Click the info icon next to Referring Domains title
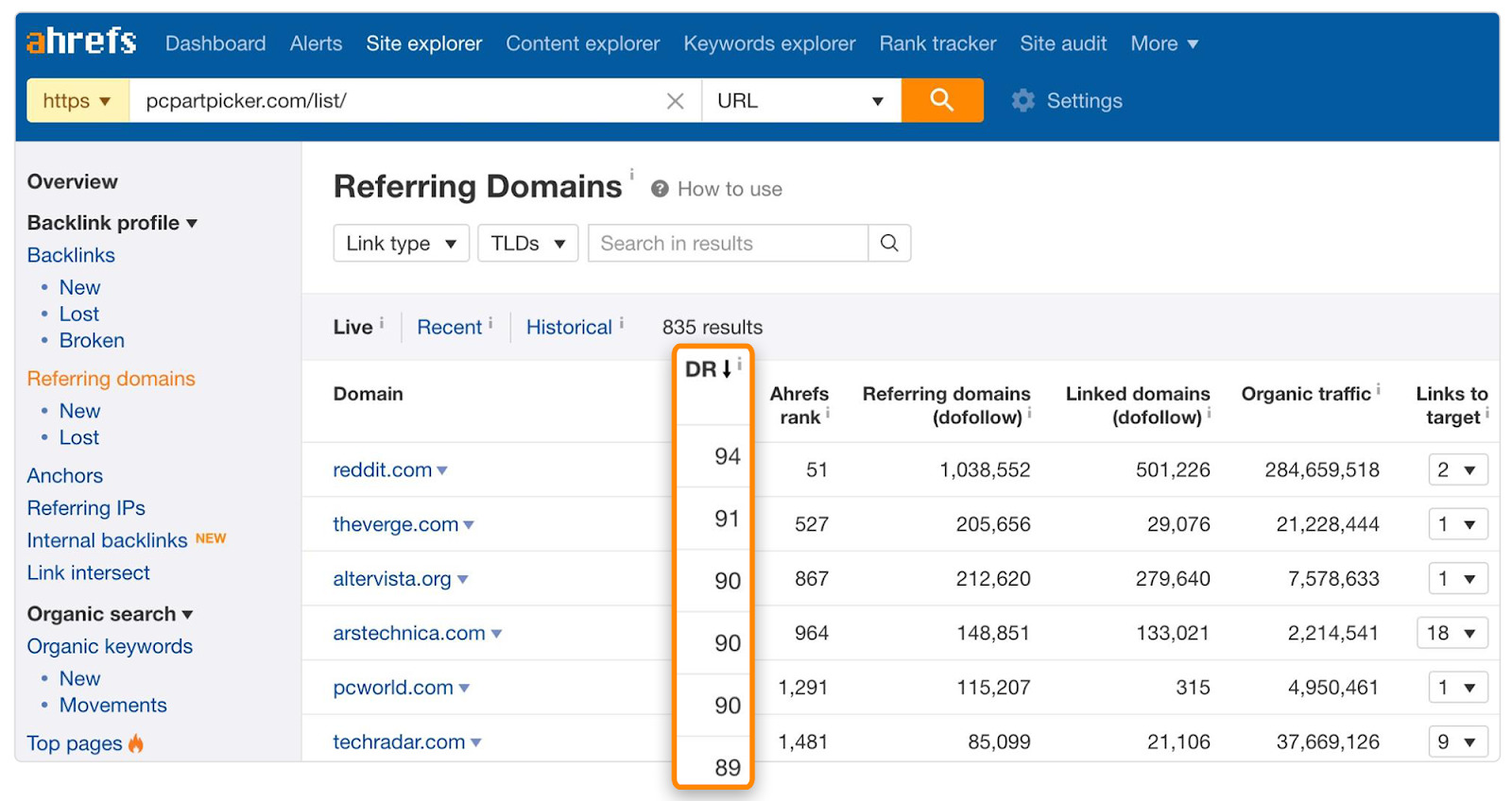 coord(631,174)
